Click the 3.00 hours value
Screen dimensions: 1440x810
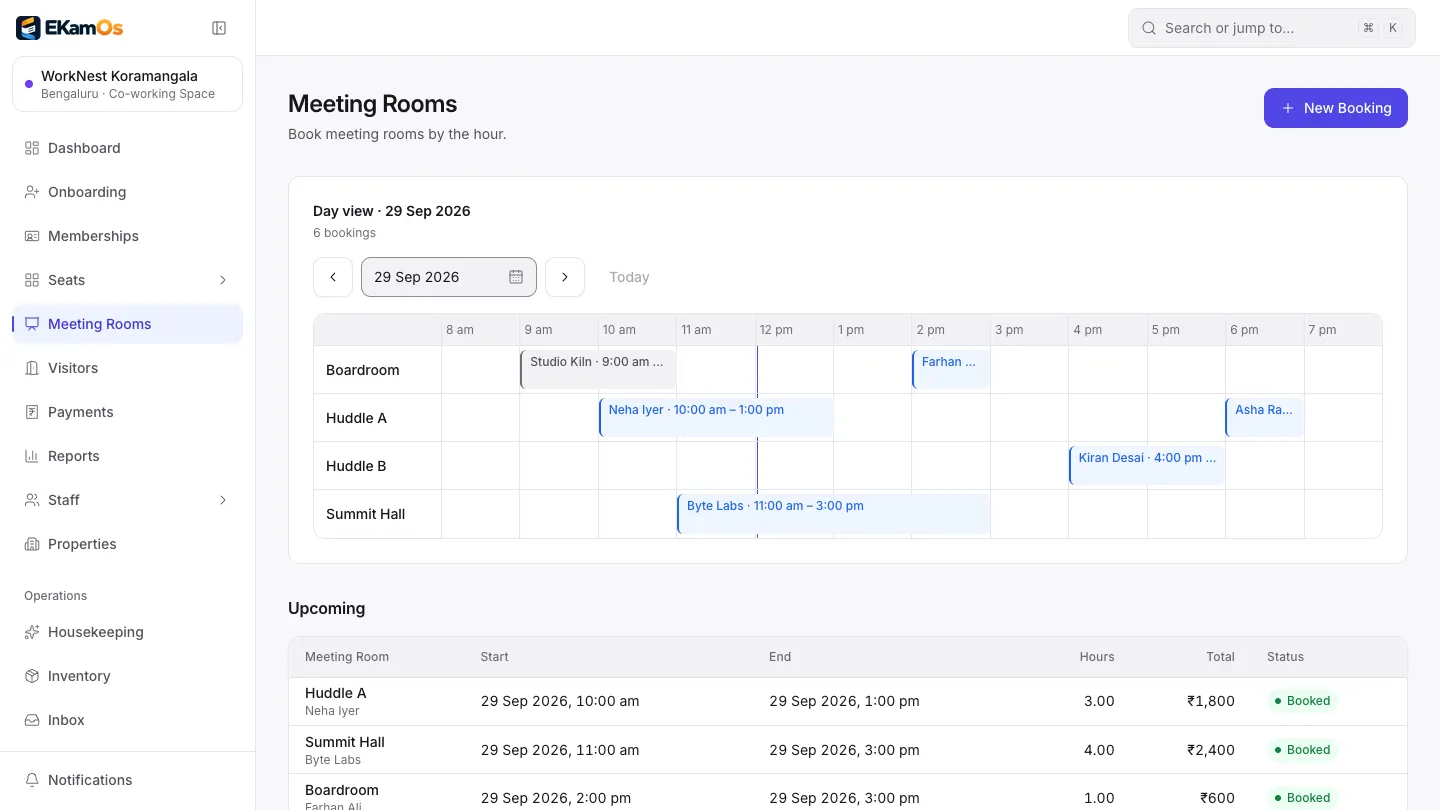tap(1099, 701)
